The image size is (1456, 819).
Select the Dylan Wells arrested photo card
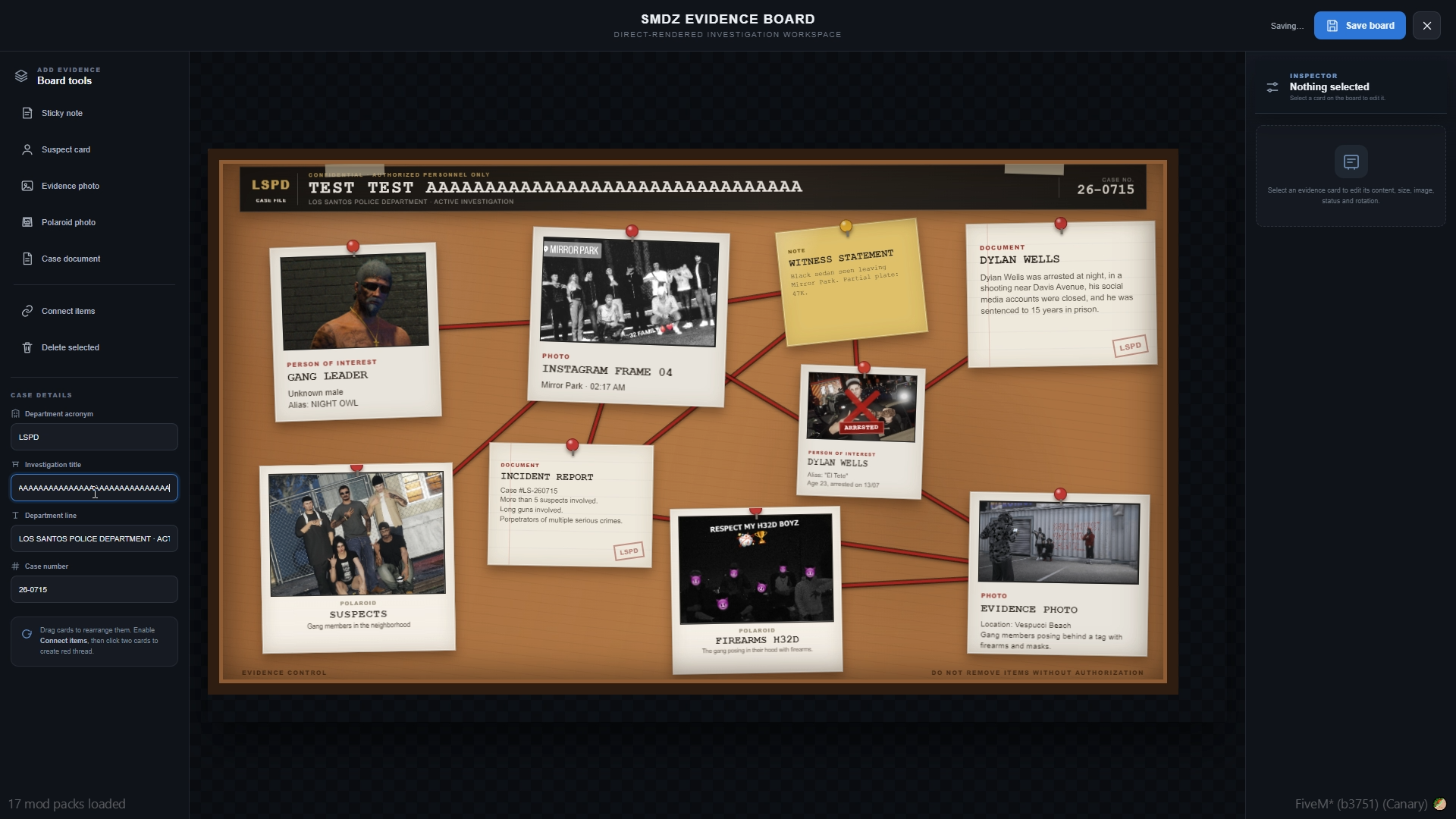click(861, 431)
